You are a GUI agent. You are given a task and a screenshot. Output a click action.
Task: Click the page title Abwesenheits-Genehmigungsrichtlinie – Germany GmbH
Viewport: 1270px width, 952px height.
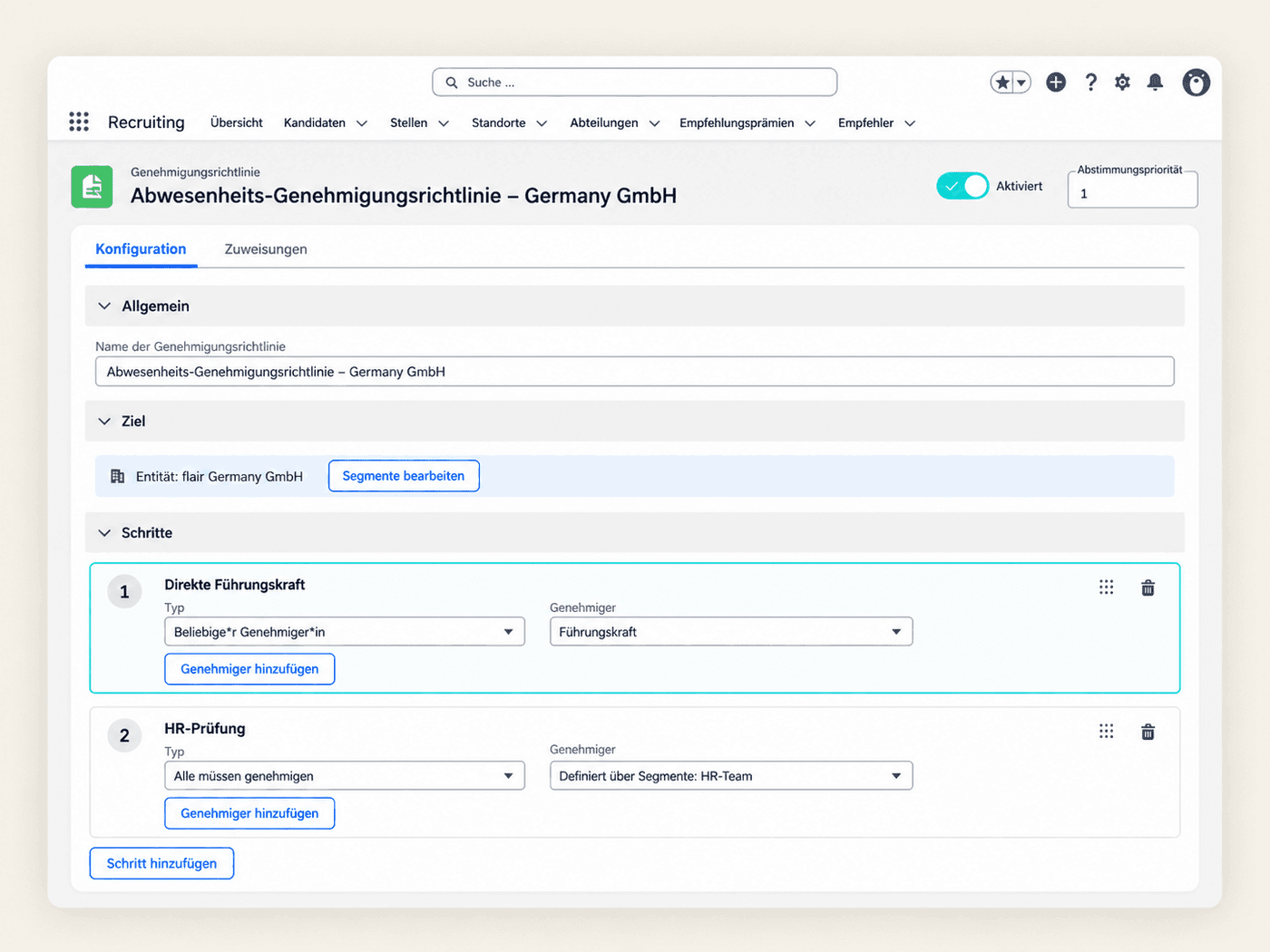pyautogui.click(x=404, y=196)
